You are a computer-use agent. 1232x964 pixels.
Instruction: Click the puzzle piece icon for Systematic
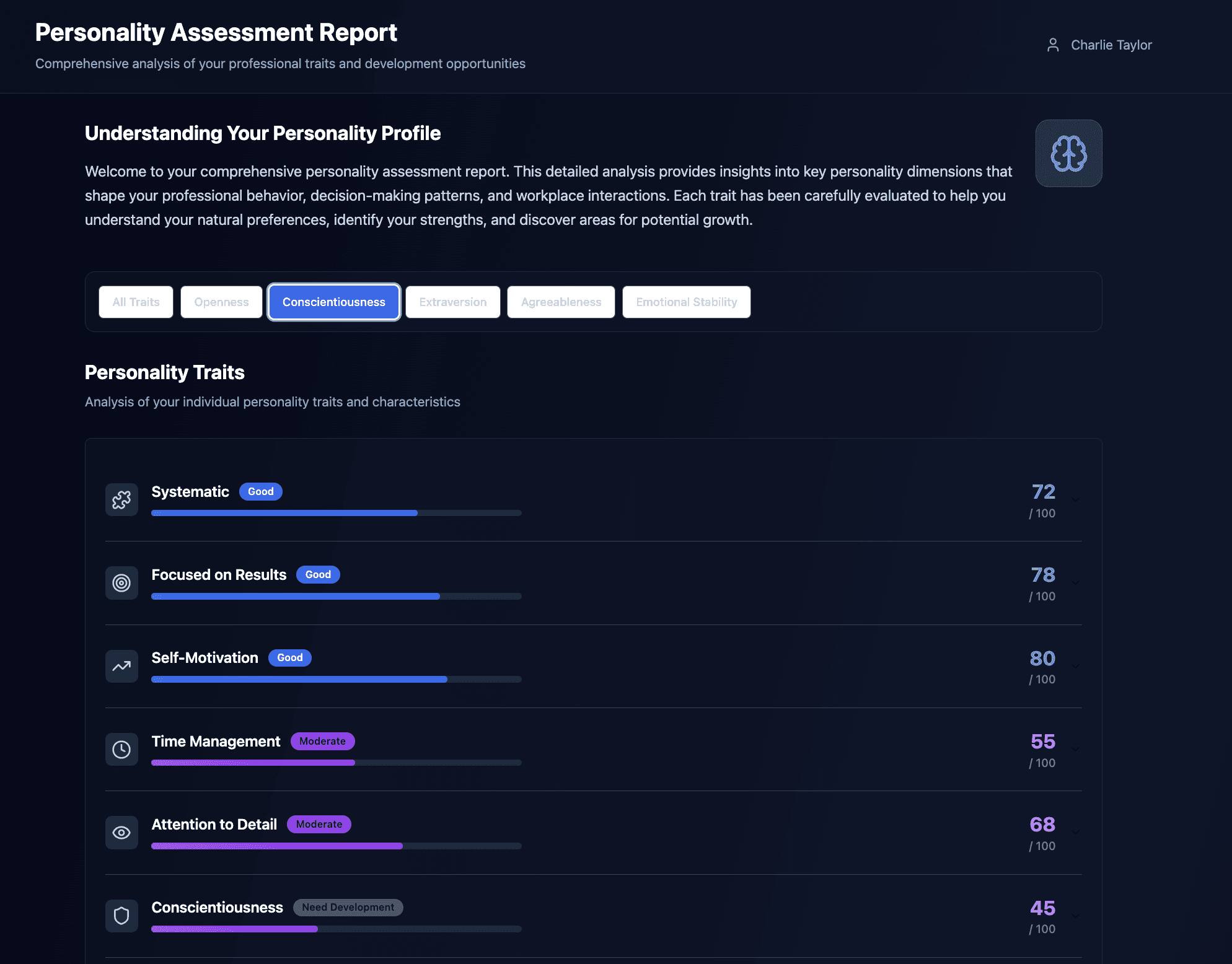point(121,499)
